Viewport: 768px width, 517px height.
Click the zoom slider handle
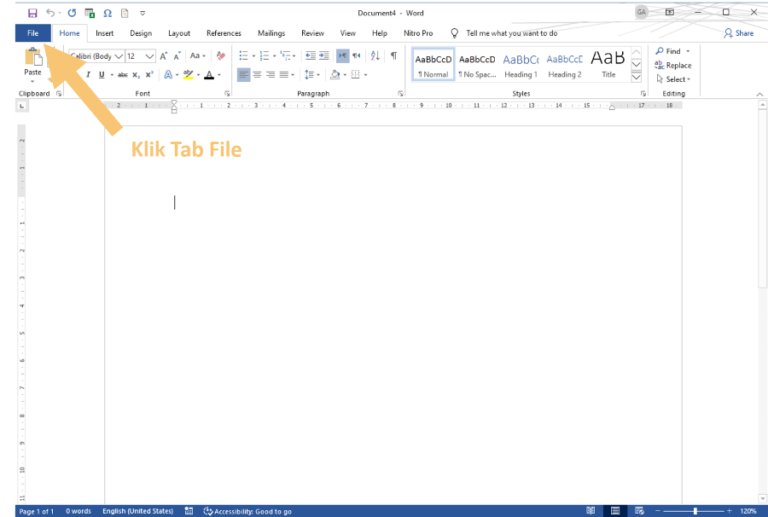point(695,511)
